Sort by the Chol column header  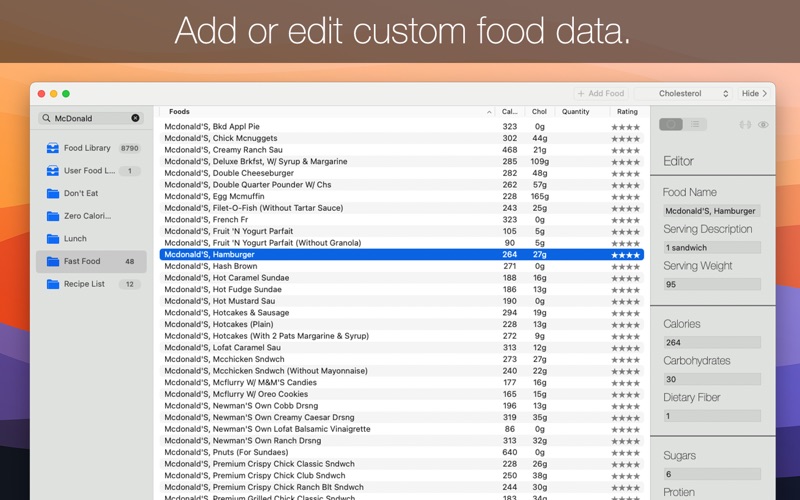[539, 111]
